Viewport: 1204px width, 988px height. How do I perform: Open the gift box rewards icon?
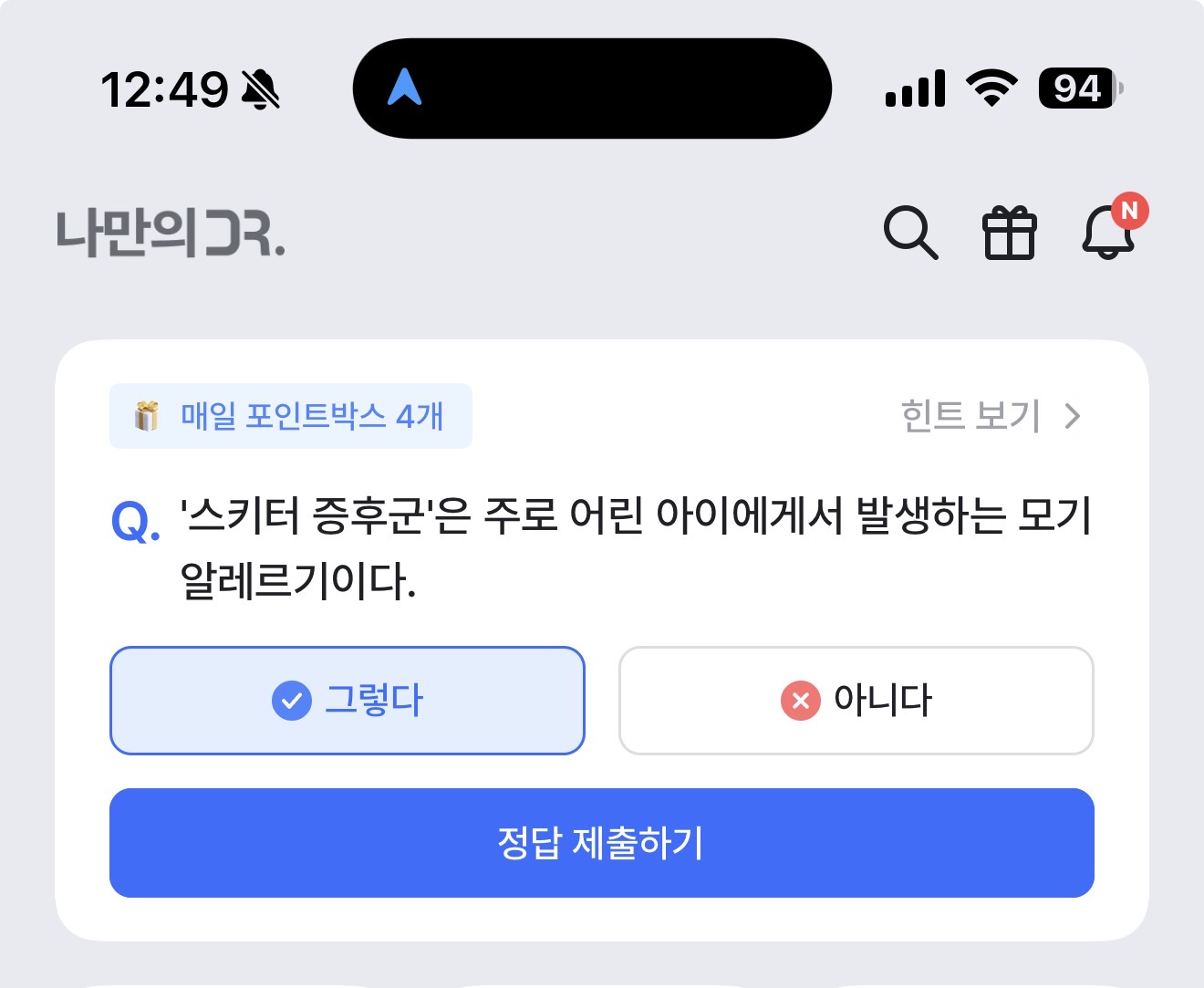(1009, 233)
